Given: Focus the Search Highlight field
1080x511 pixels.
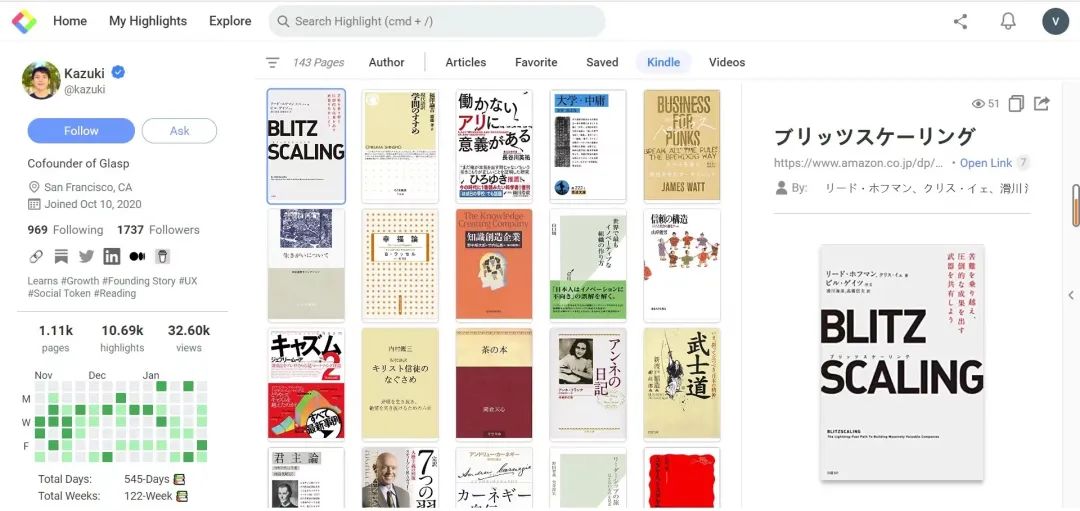Looking at the screenshot, I should pyautogui.click(x=437, y=21).
